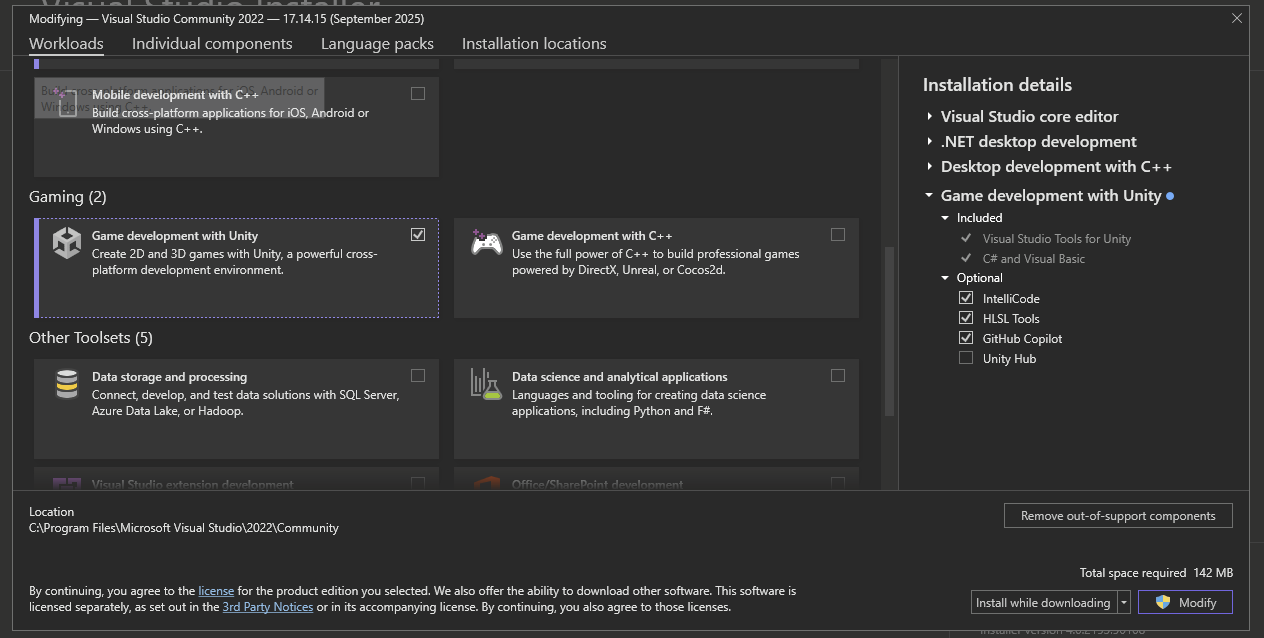The height and width of the screenshot is (638, 1264).
Task: Select the Unity game controller workload icon
Action: coord(66,243)
